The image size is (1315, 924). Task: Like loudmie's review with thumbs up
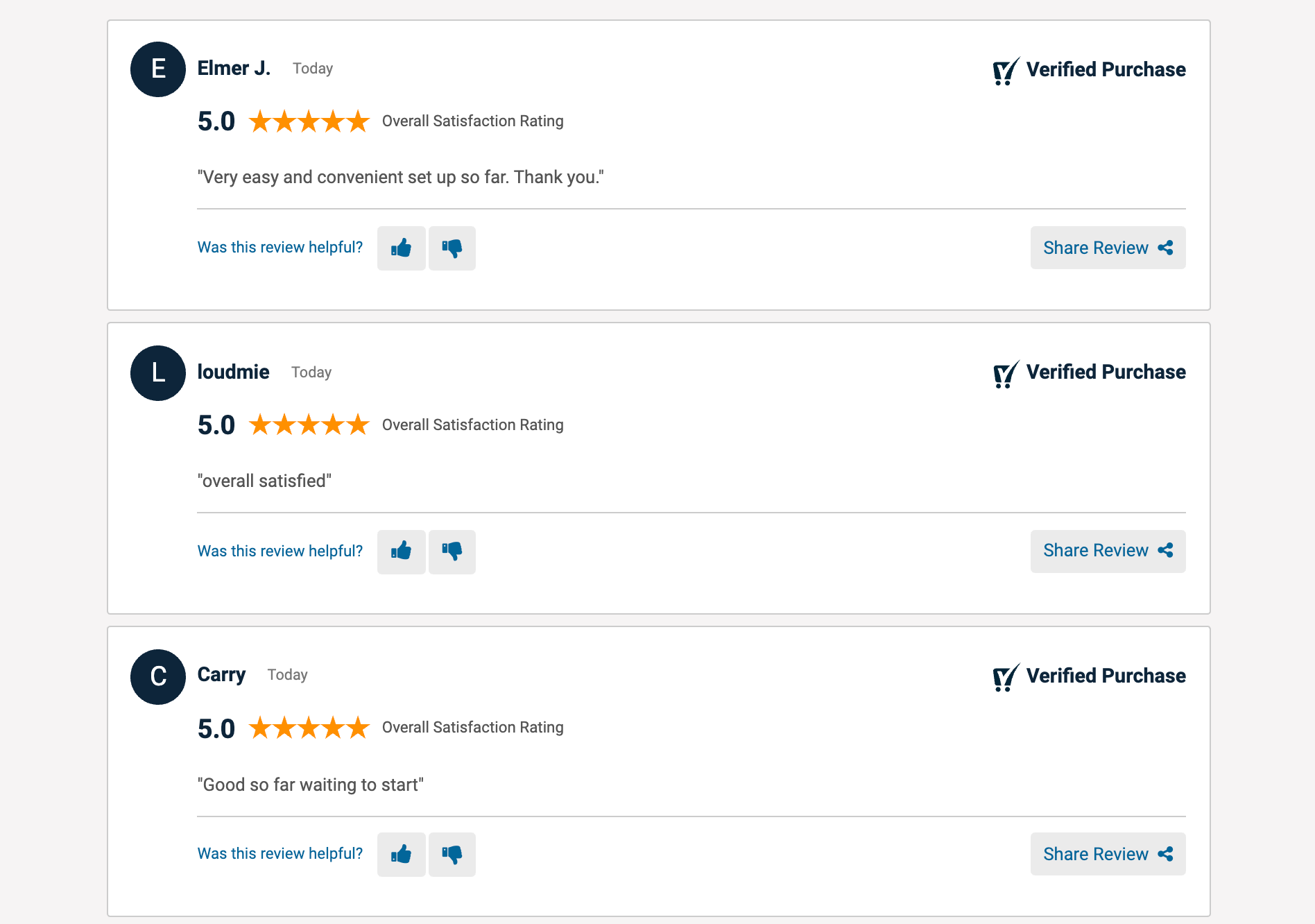(x=401, y=551)
